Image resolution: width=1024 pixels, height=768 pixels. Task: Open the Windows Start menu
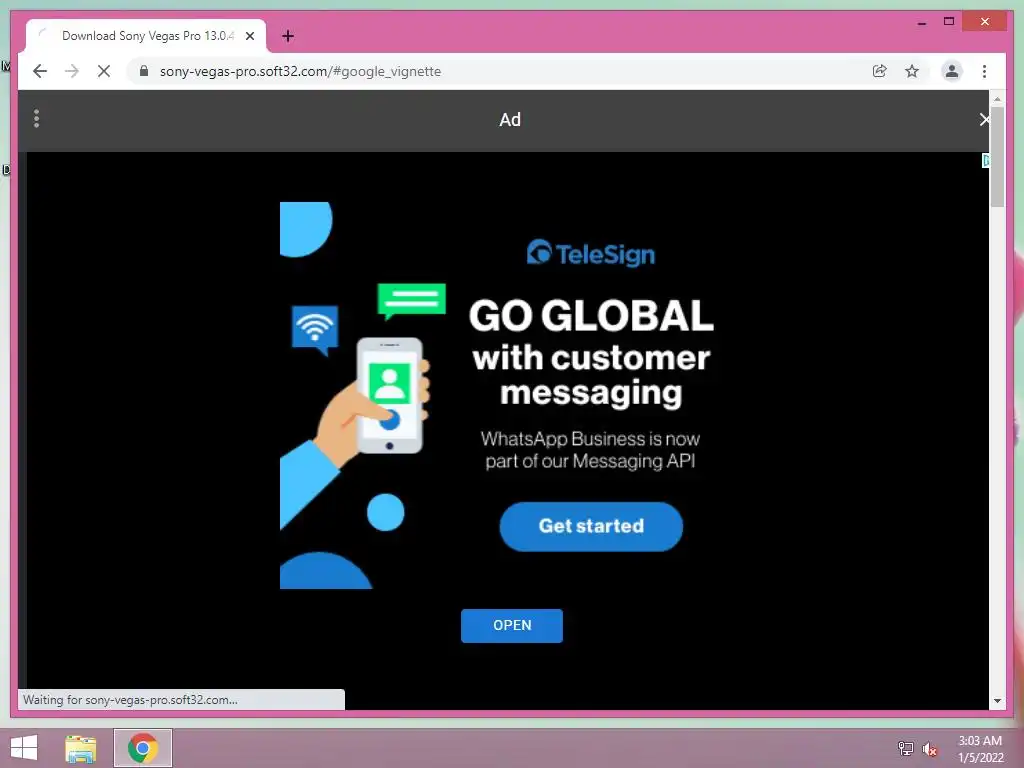(x=24, y=748)
